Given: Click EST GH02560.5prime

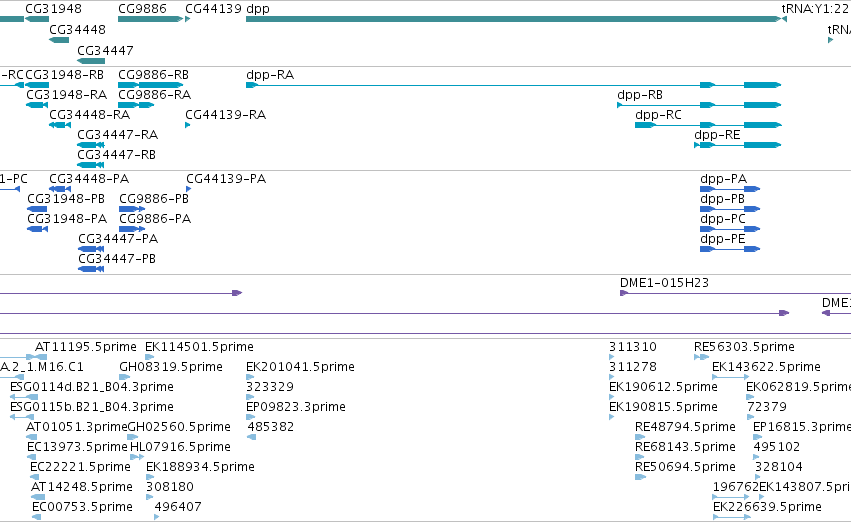Looking at the screenshot, I should point(133,438).
